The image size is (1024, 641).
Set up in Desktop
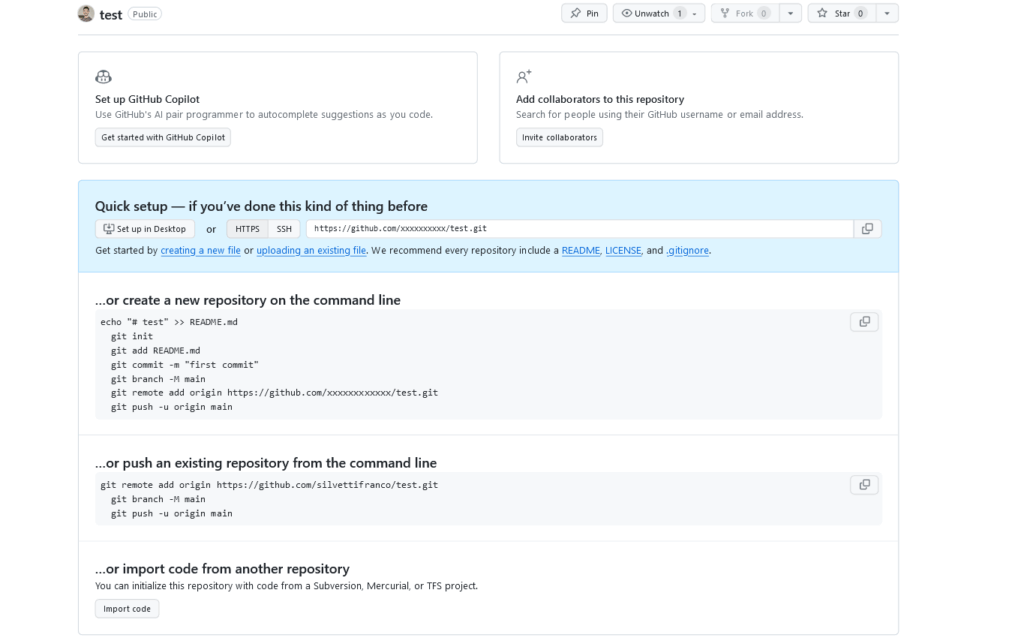(145, 228)
